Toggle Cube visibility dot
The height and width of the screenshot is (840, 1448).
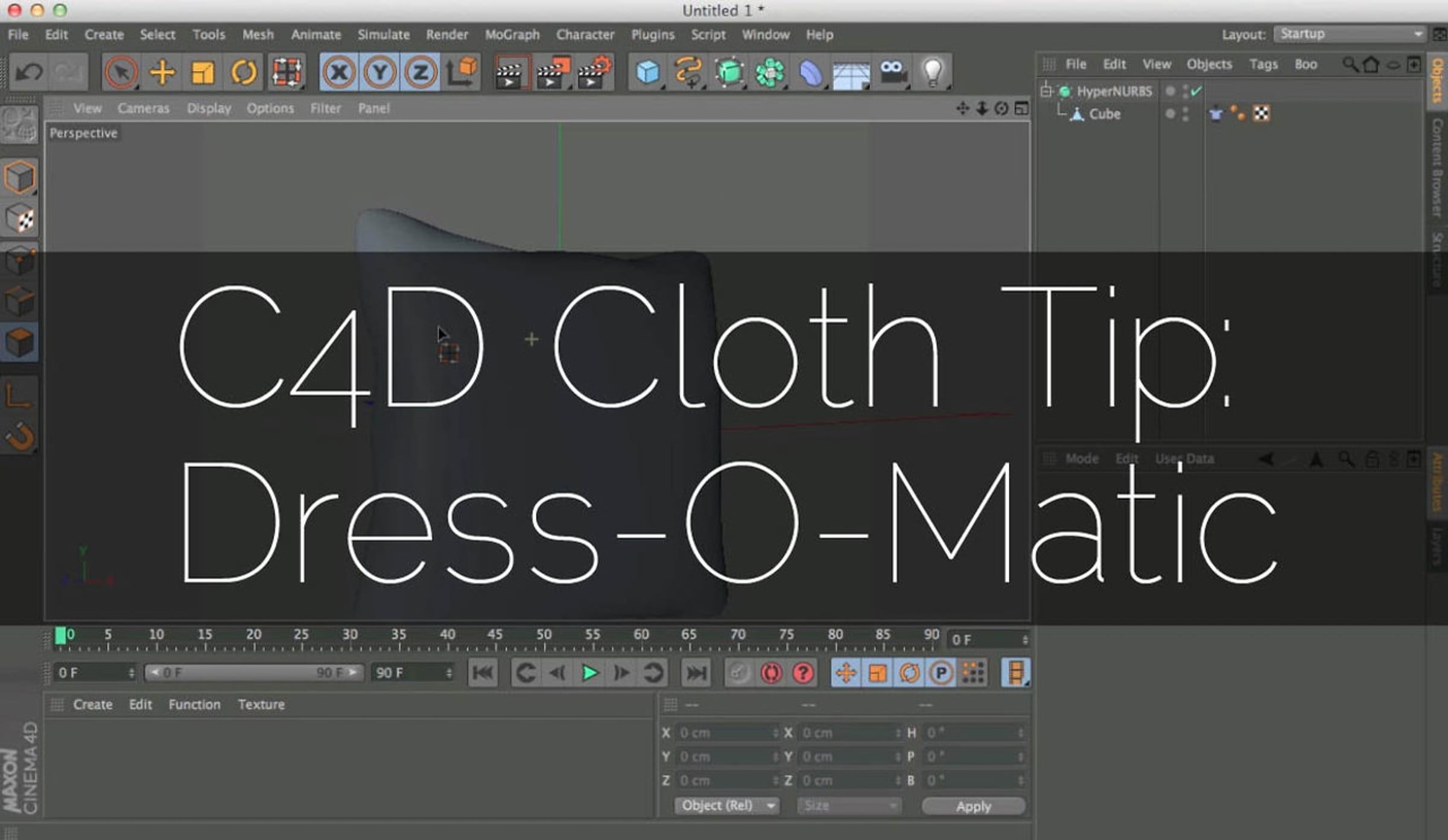[1170, 113]
